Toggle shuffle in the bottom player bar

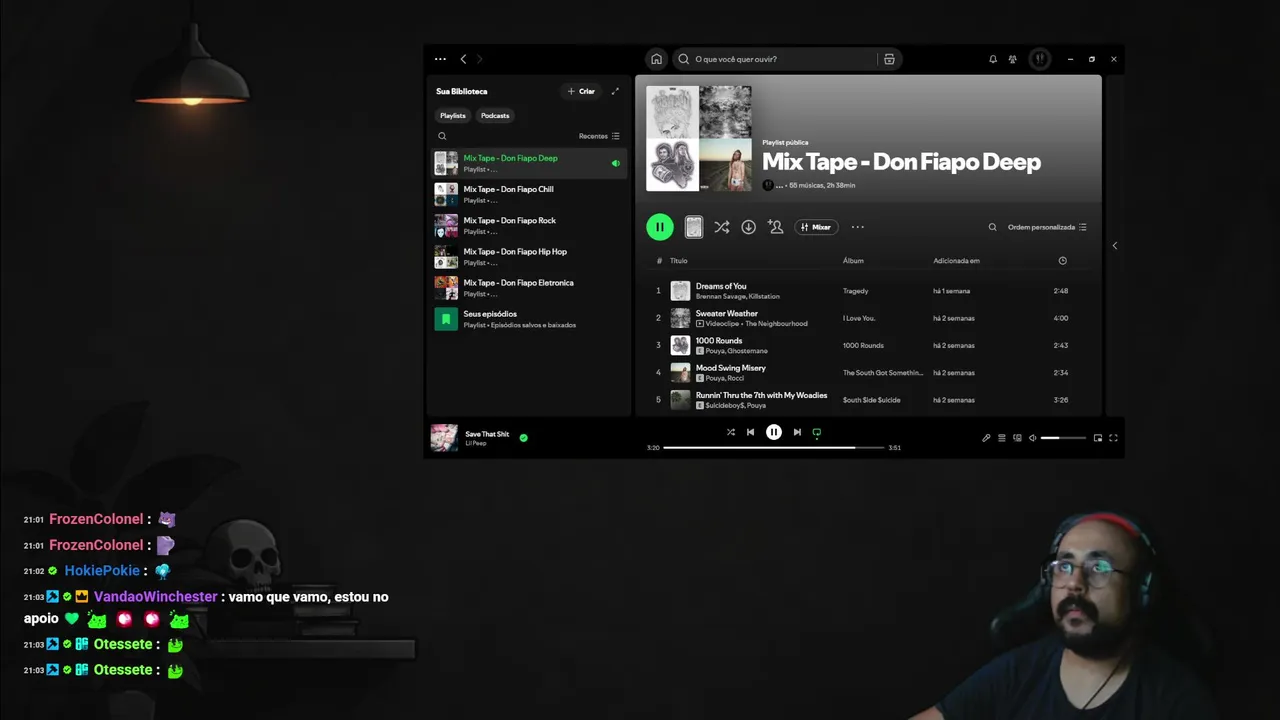pyautogui.click(x=730, y=432)
